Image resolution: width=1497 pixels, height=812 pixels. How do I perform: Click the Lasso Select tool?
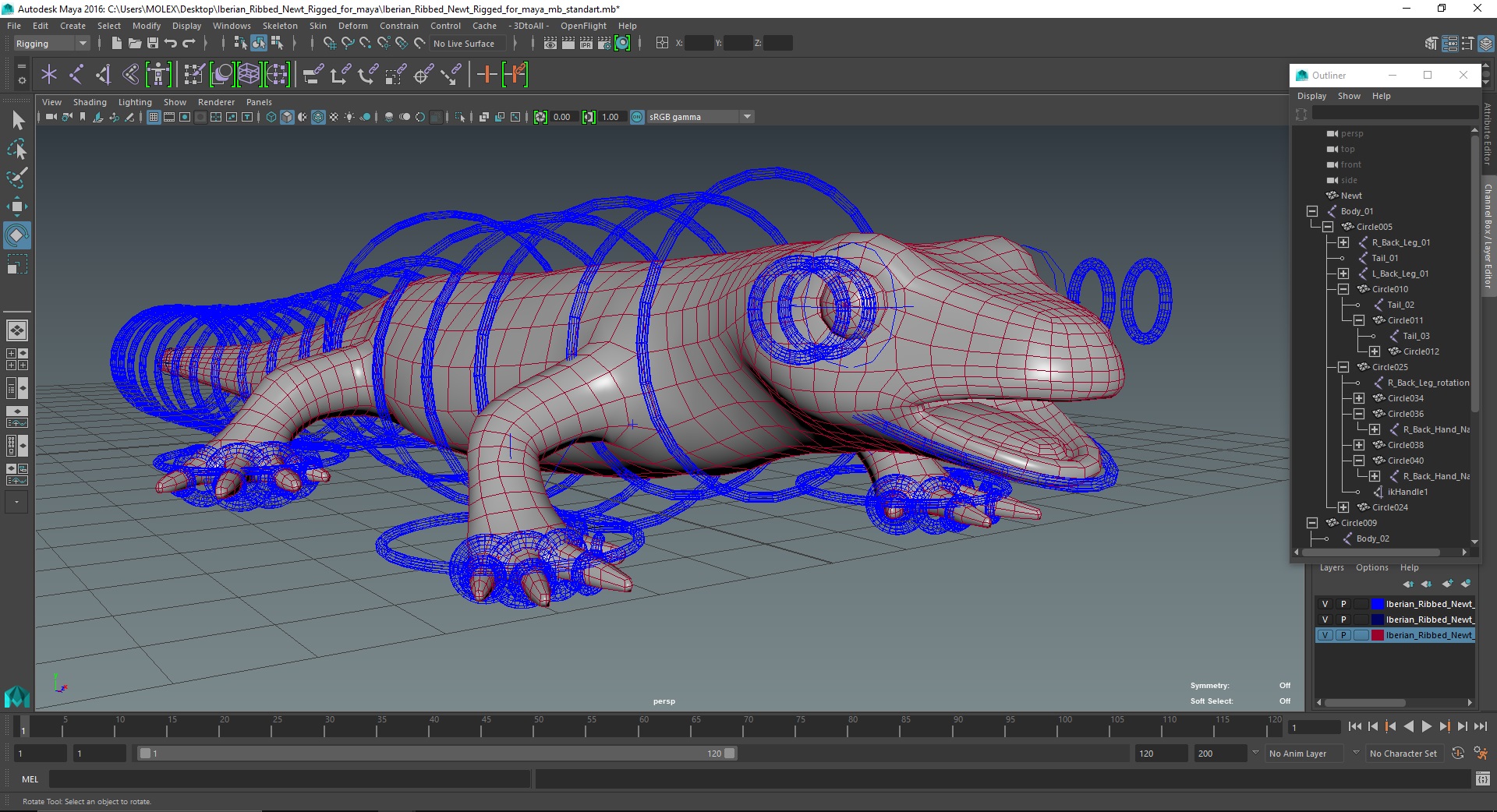[16, 149]
